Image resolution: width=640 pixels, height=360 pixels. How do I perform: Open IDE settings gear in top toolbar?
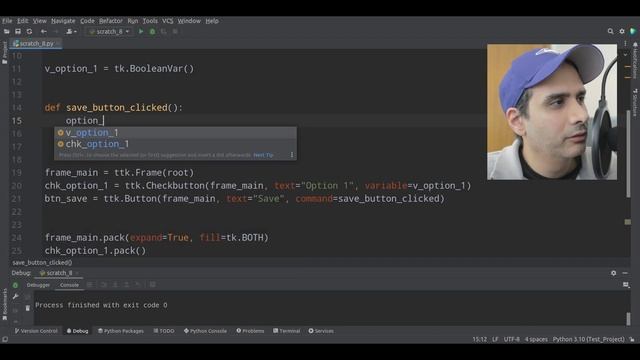(x=622, y=31)
